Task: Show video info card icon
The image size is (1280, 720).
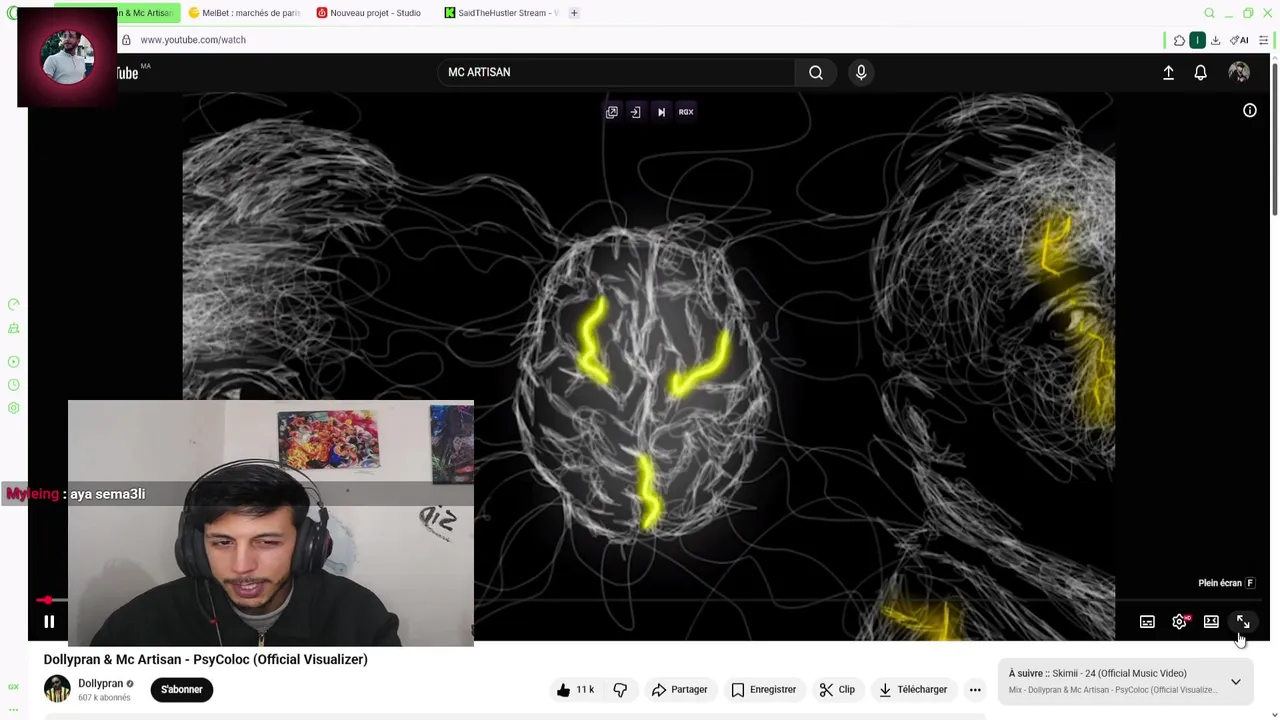Action: pos(1249,111)
